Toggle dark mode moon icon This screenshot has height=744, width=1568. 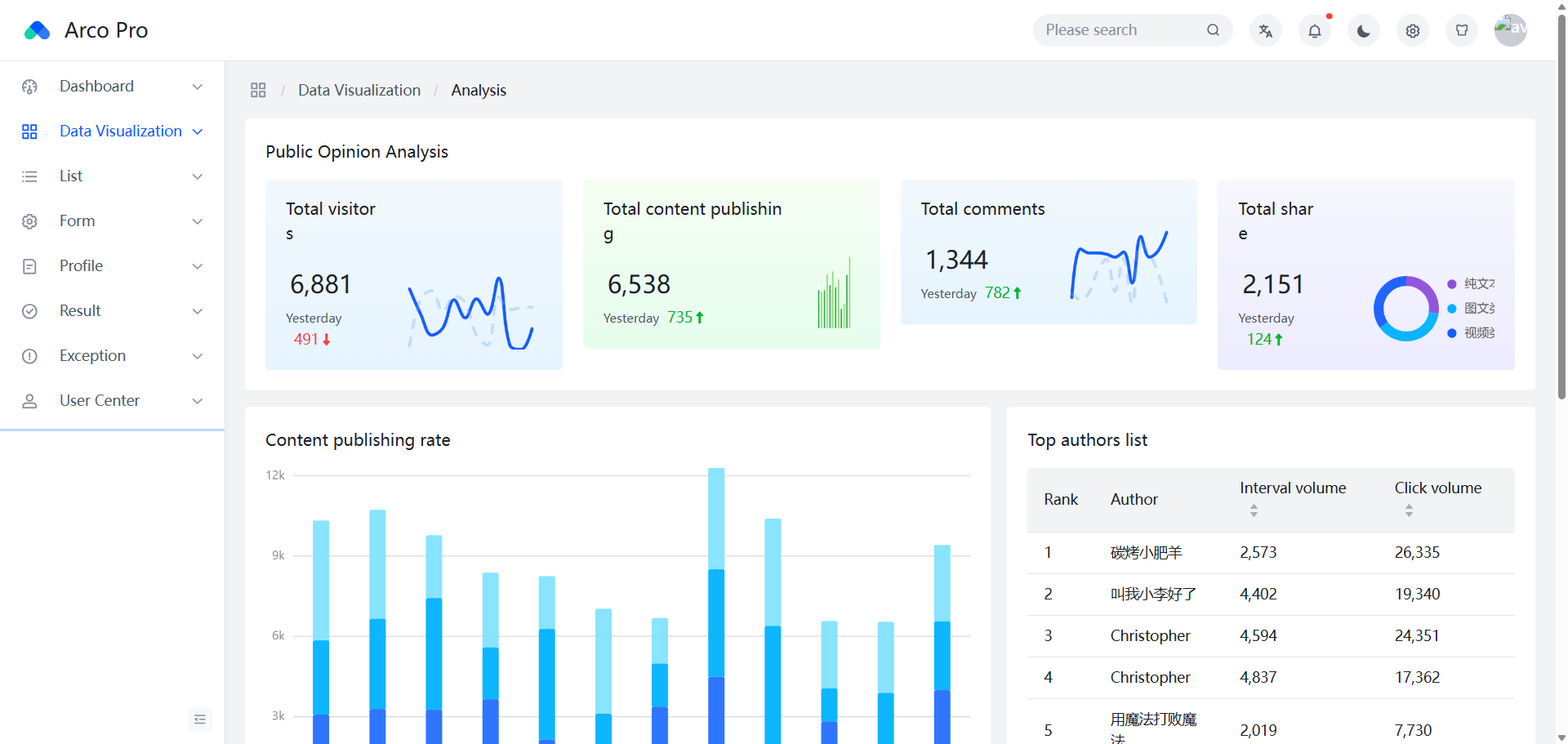(x=1363, y=30)
